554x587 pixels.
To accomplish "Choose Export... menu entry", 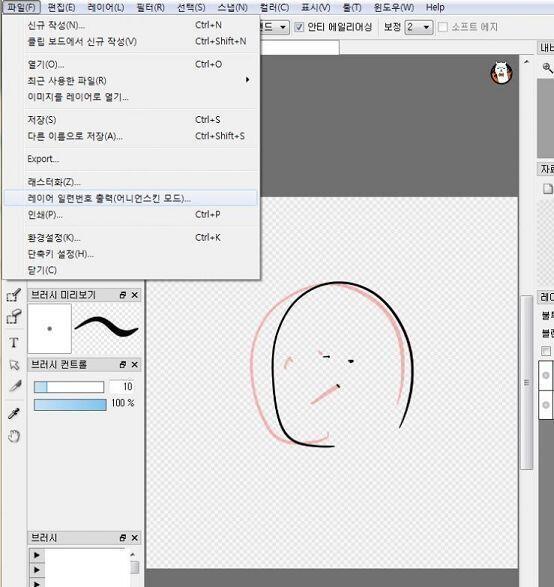I will pos(131,159).
